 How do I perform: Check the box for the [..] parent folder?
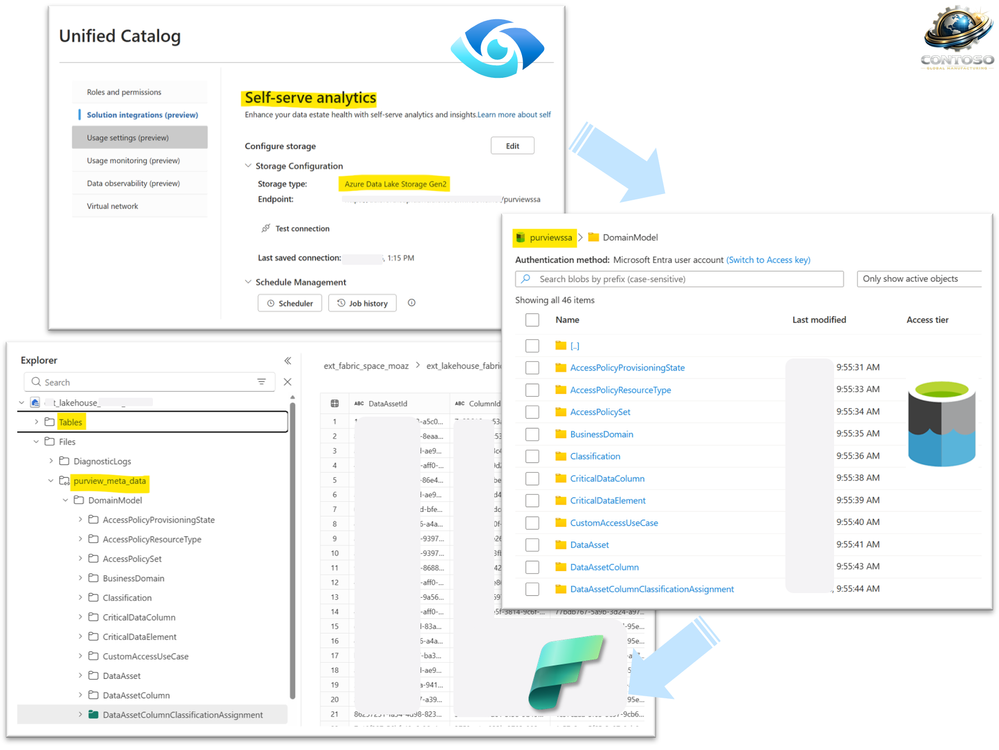[x=532, y=346]
